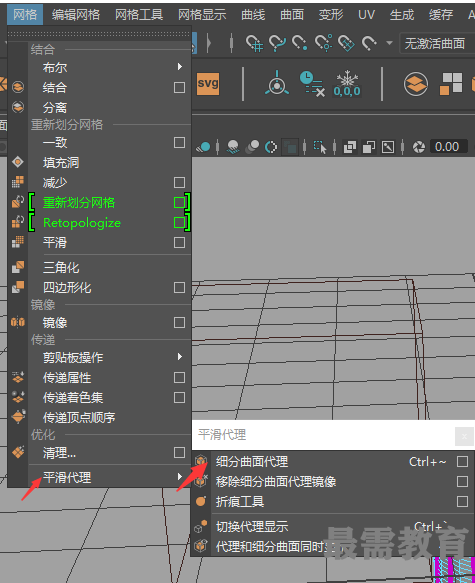Toggle Snap to Curves magnet
The width and height of the screenshot is (475, 583).
pyautogui.click(x=277, y=43)
